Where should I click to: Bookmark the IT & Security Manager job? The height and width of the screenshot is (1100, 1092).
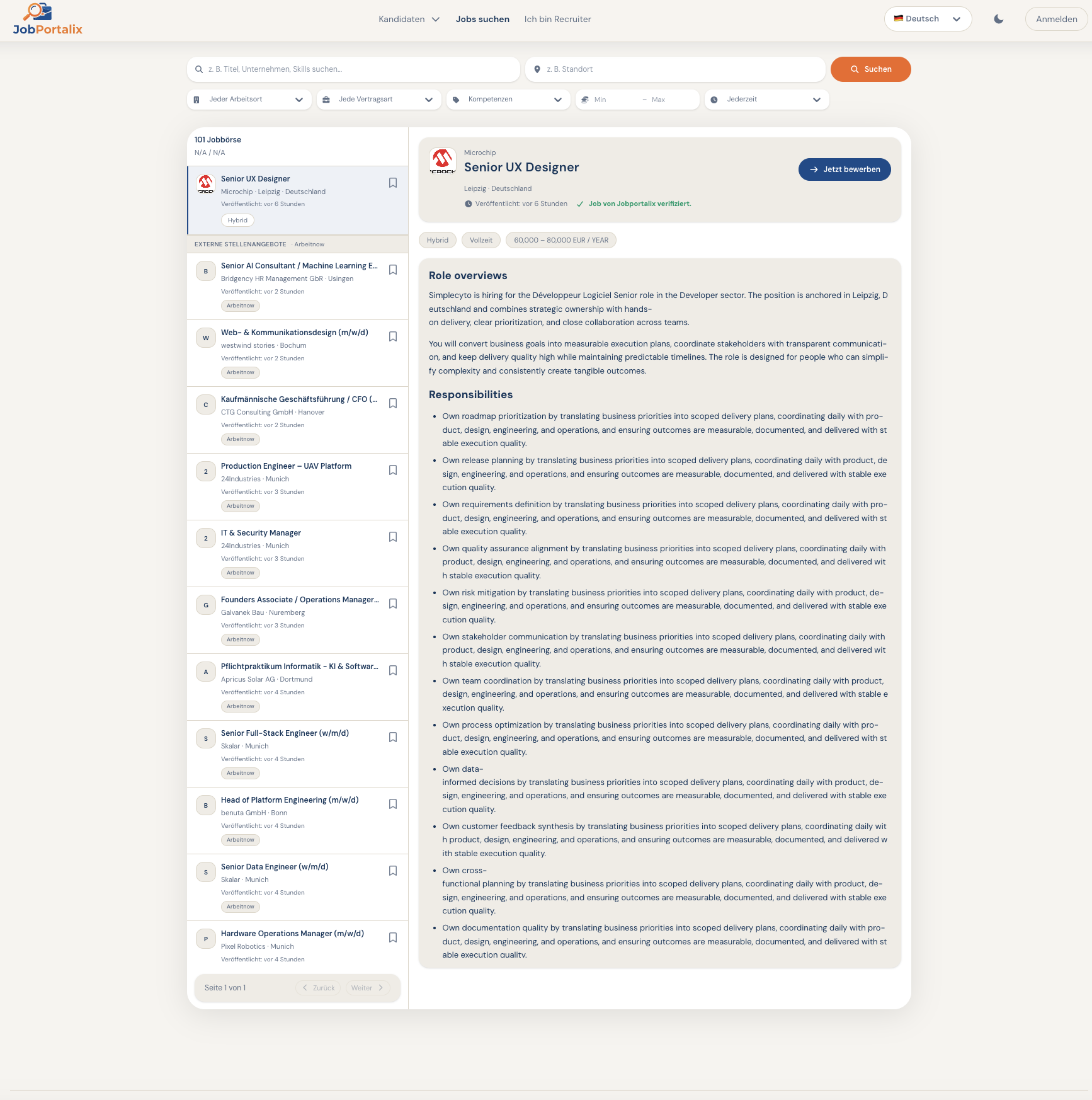pyautogui.click(x=393, y=537)
